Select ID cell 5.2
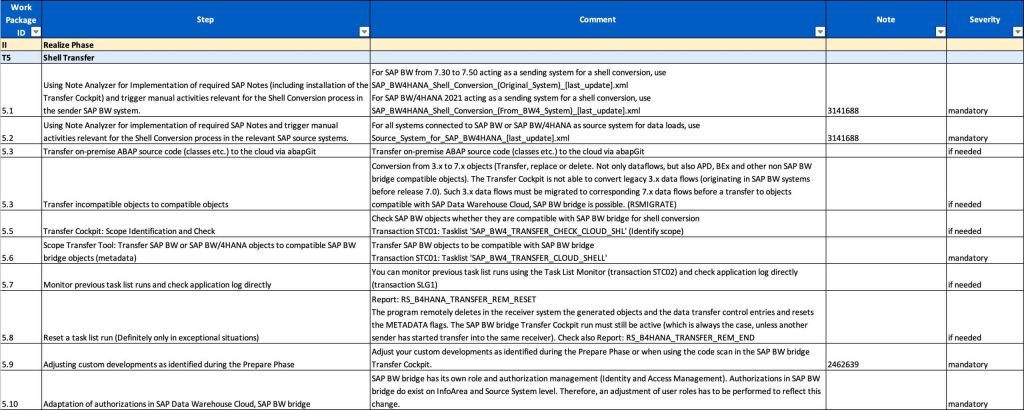The height and width of the screenshot is (410, 1024). coord(21,131)
